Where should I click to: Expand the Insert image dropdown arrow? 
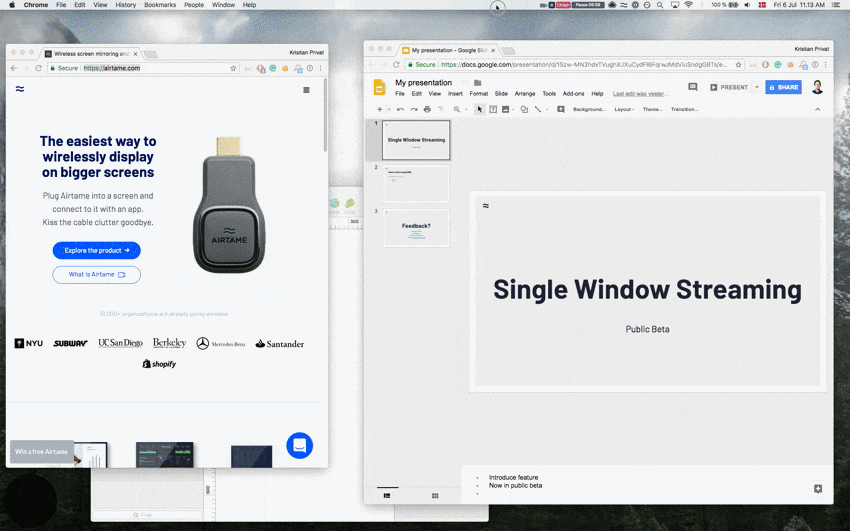coord(514,109)
